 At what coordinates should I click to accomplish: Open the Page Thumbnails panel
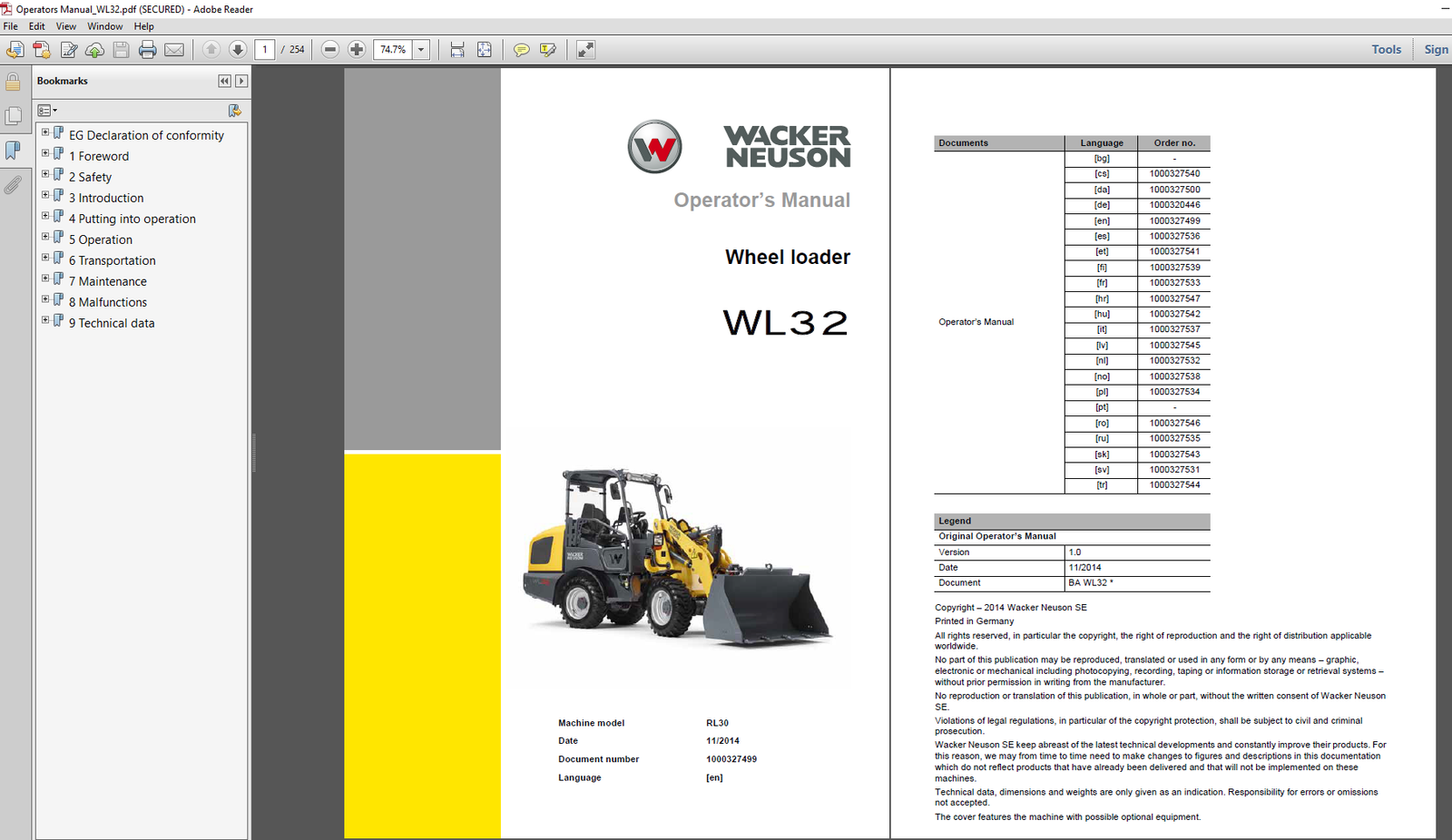coord(13,116)
